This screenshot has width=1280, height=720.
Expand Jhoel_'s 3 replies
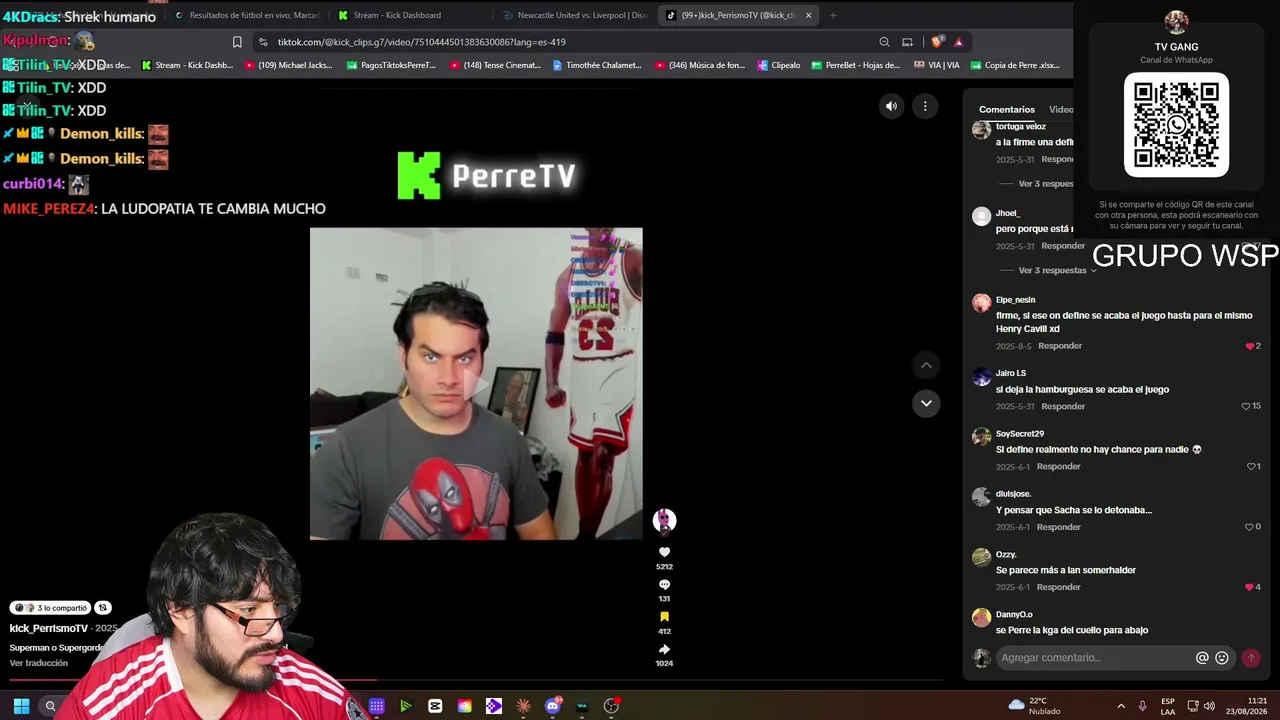tap(1057, 271)
